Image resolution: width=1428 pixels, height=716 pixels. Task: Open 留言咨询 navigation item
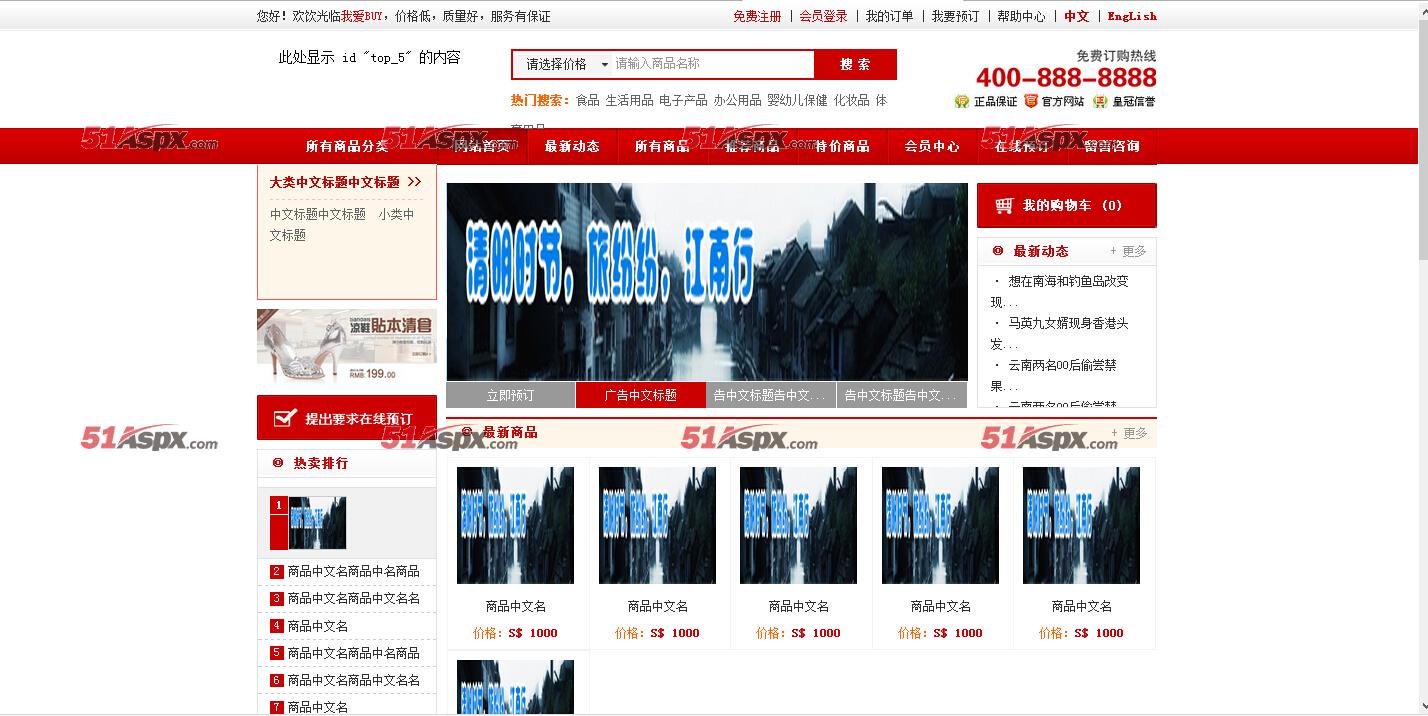click(x=1112, y=146)
